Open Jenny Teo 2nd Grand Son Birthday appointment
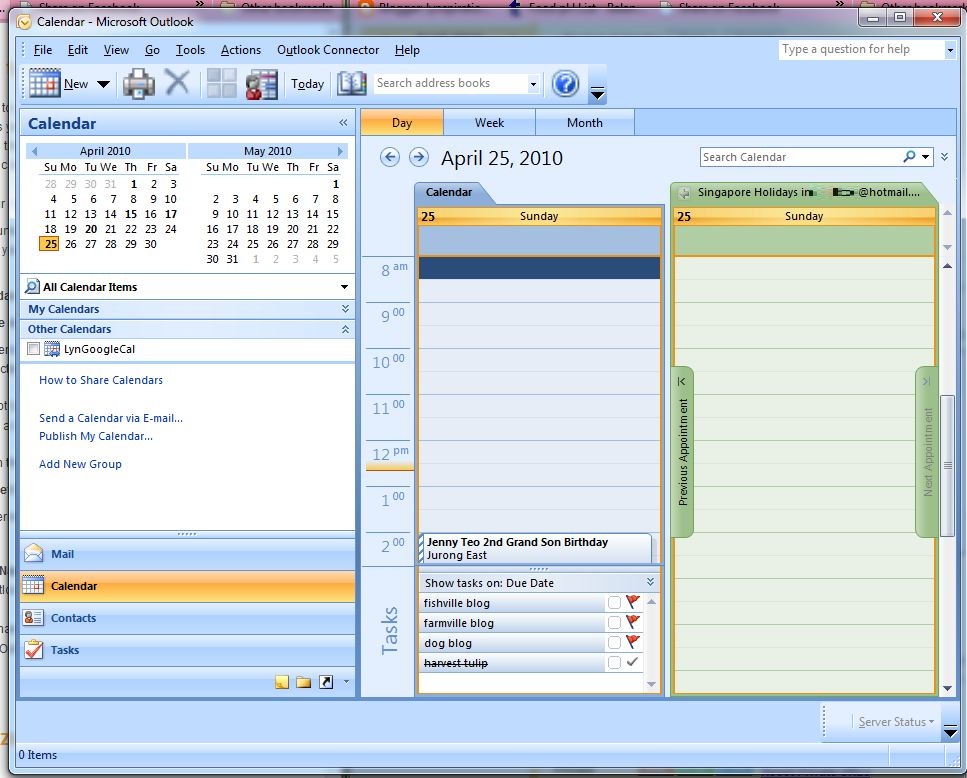967x778 pixels. [535, 548]
